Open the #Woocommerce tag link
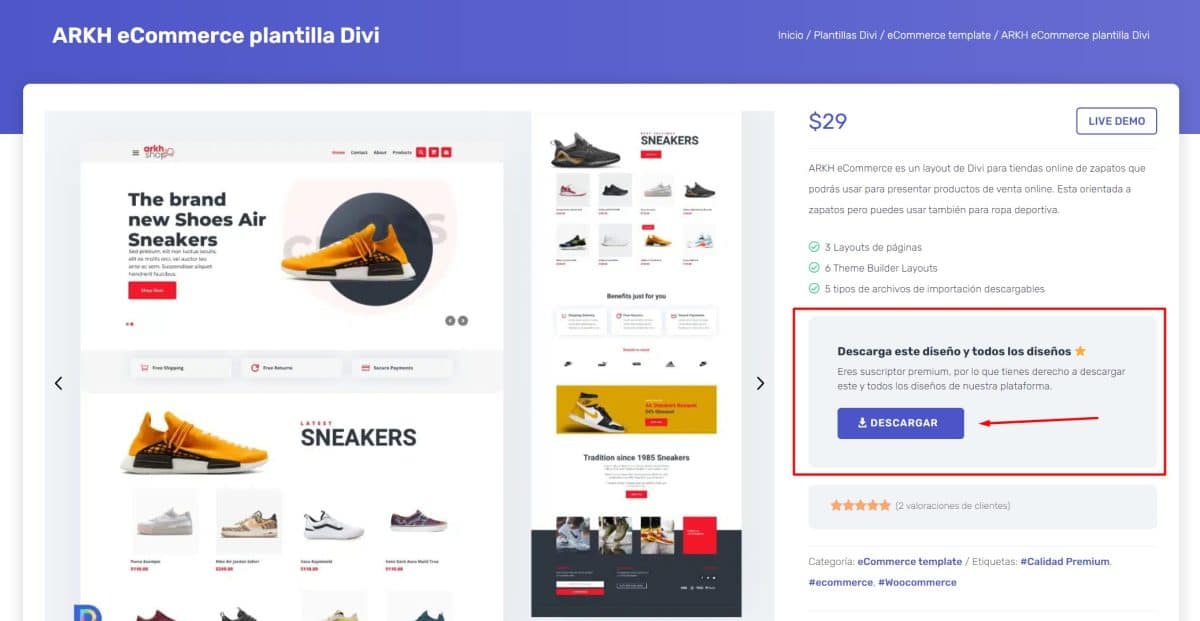1200x621 pixels. click(x=917, y=582)
